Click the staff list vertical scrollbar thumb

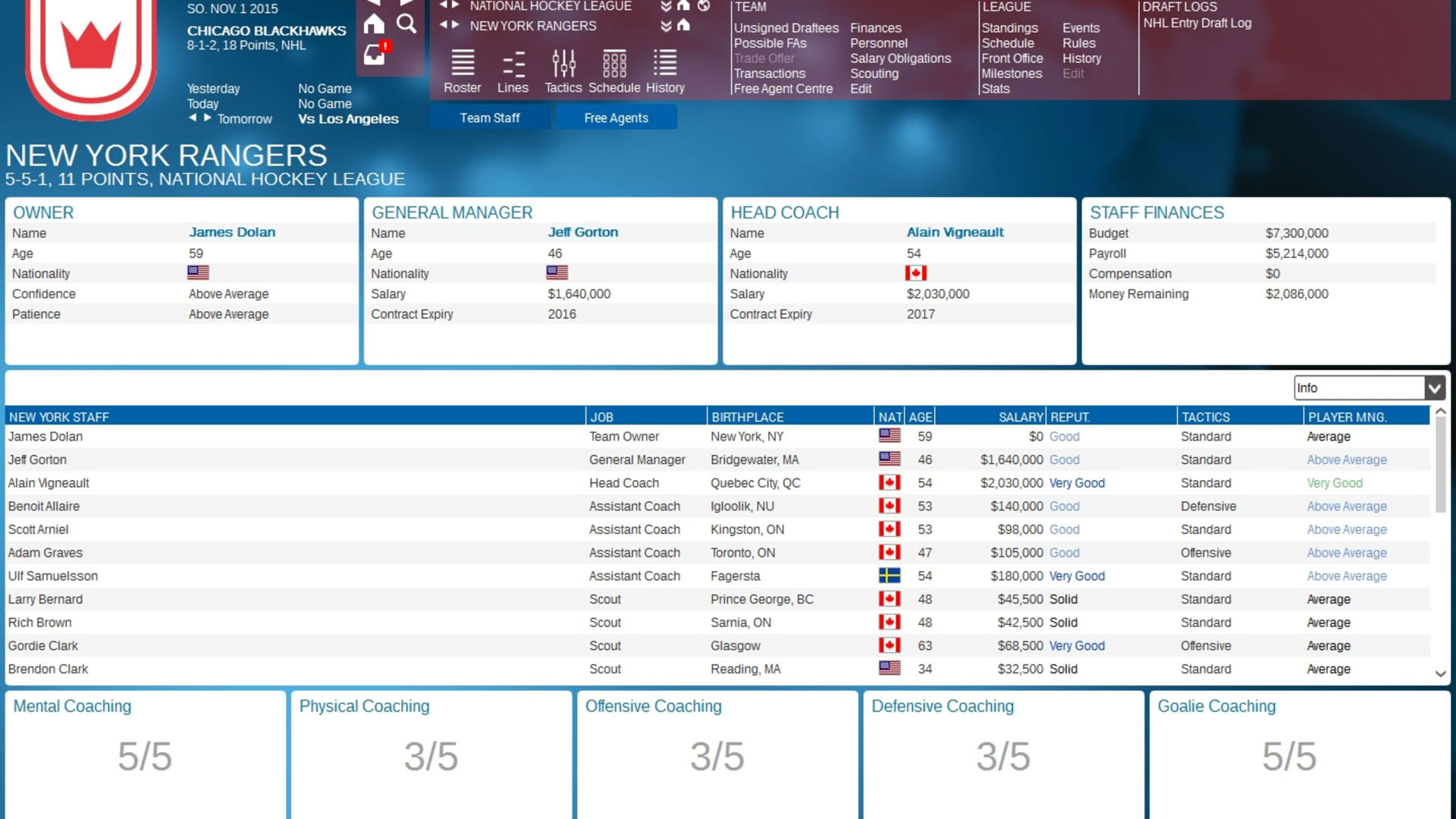1440,465
